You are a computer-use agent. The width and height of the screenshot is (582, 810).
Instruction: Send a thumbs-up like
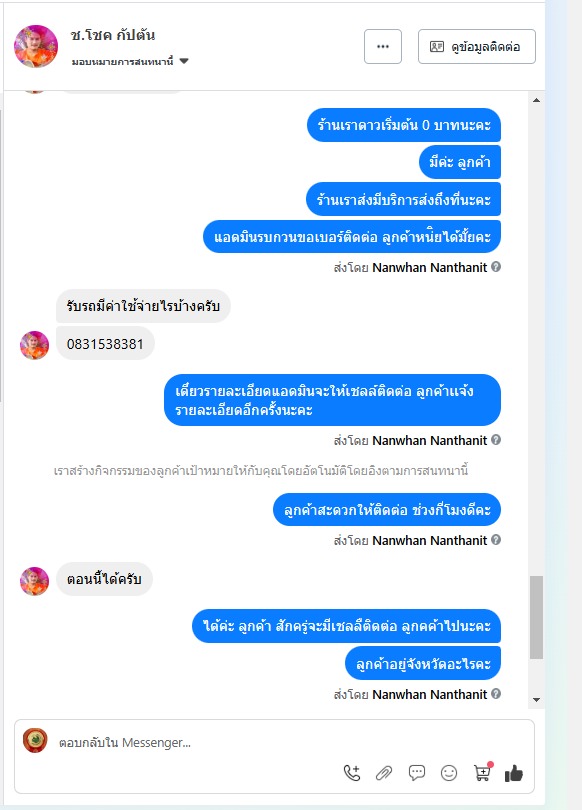point(514,773)
